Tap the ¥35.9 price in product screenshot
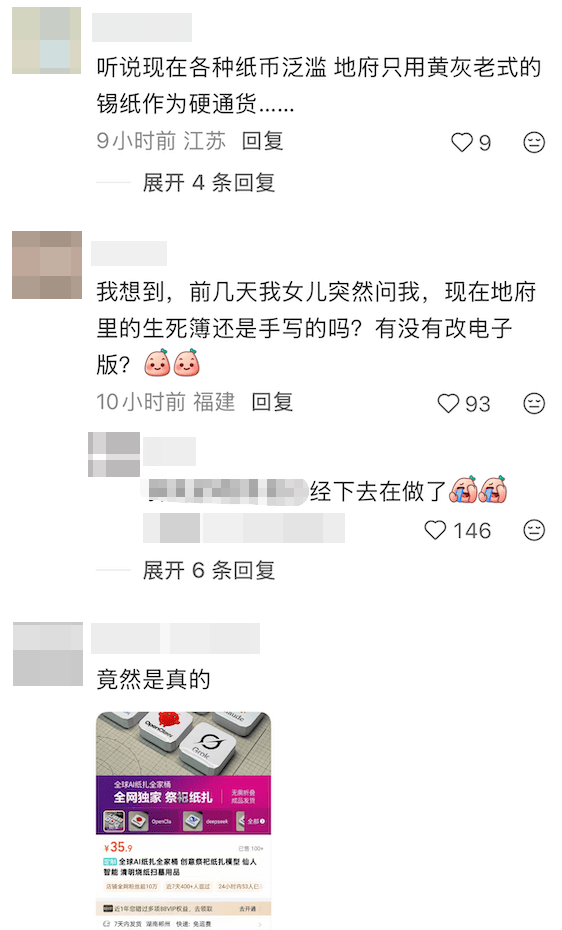The image size is (562, 930). point(118,848)
